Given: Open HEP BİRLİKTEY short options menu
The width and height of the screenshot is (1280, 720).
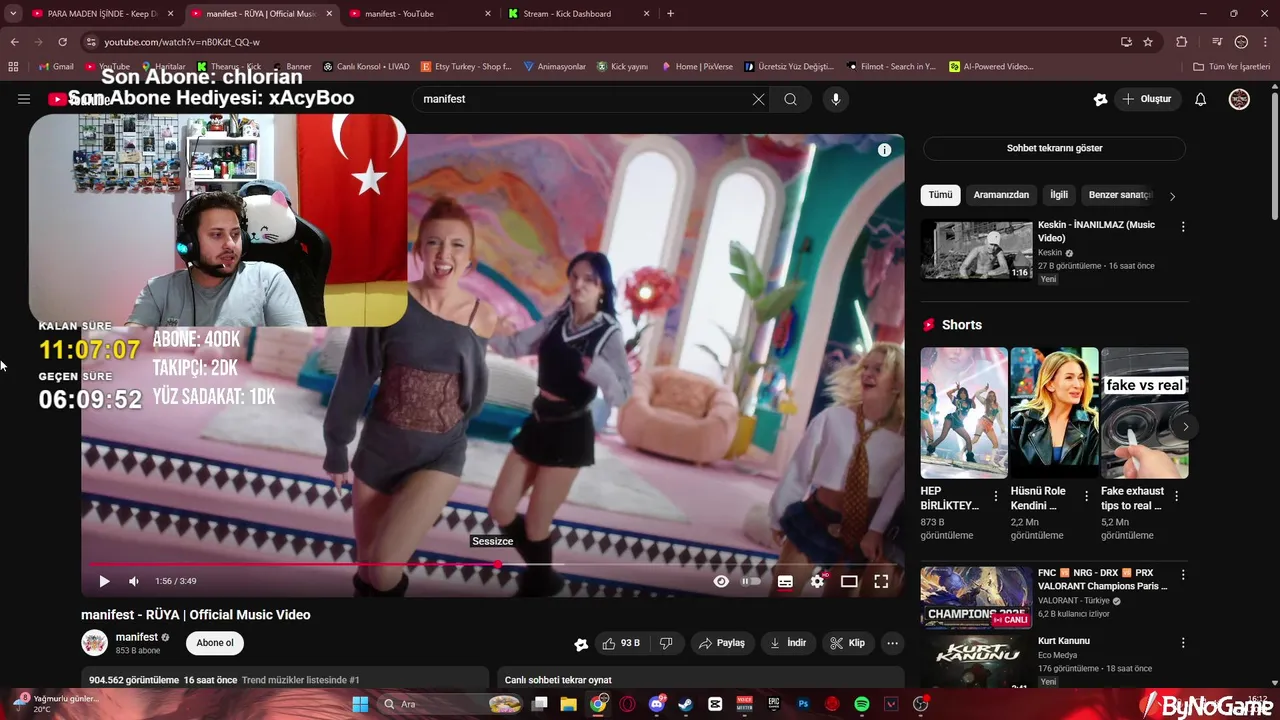Looking at the screenshot, I should [x=995, y=496].
